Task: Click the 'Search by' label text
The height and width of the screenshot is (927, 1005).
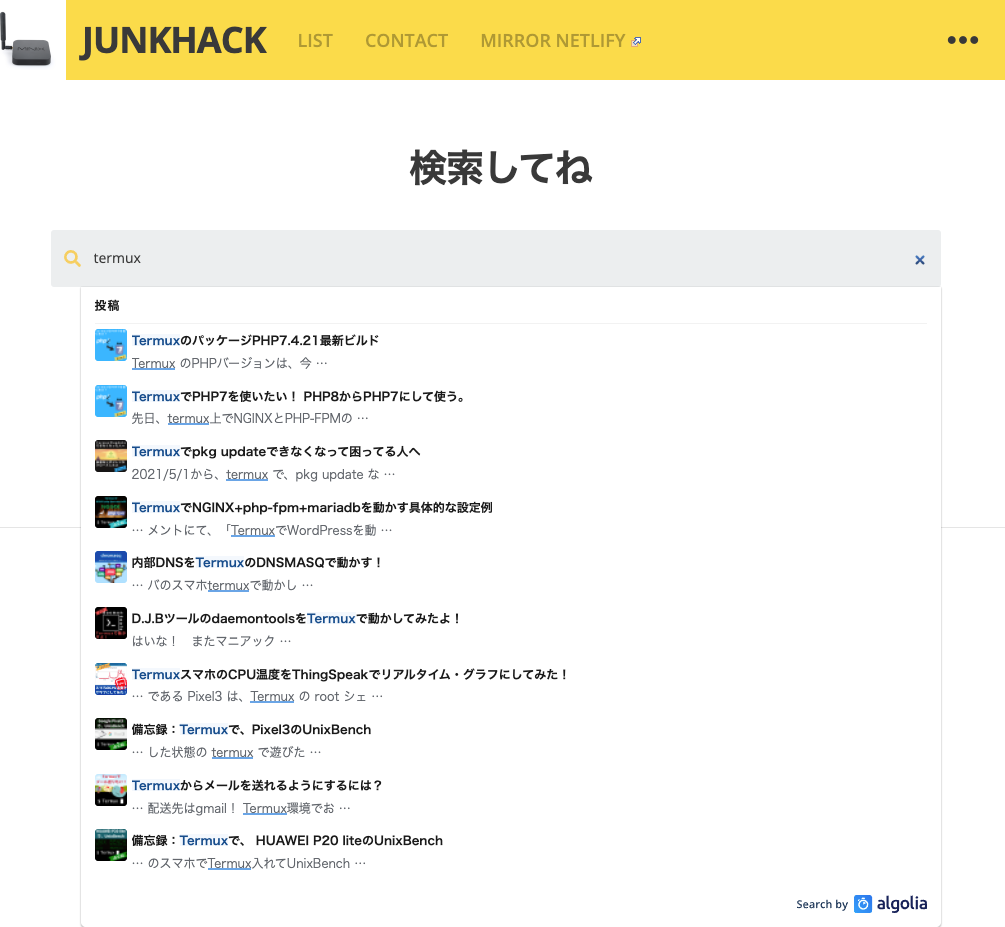Action: 822,904
